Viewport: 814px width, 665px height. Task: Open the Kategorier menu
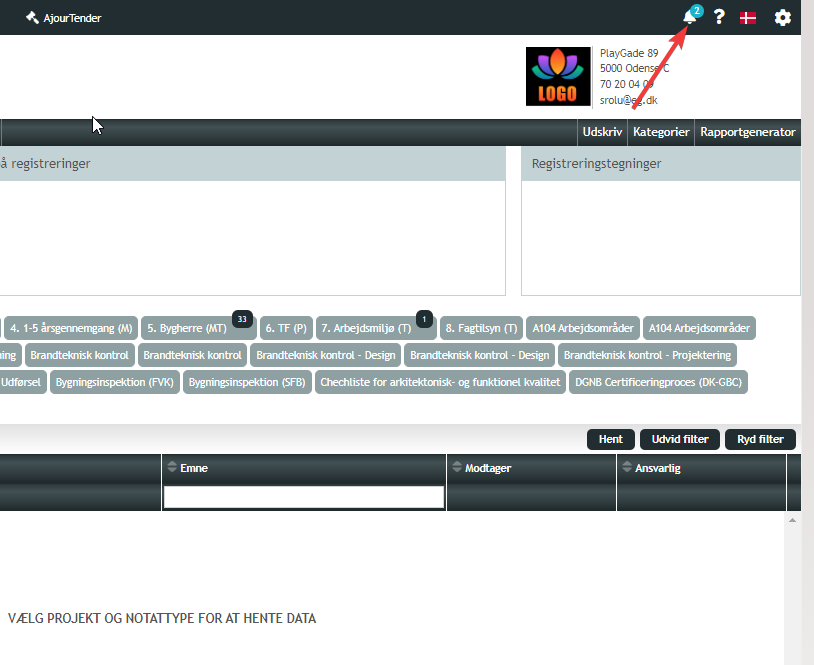coord(661,132)
